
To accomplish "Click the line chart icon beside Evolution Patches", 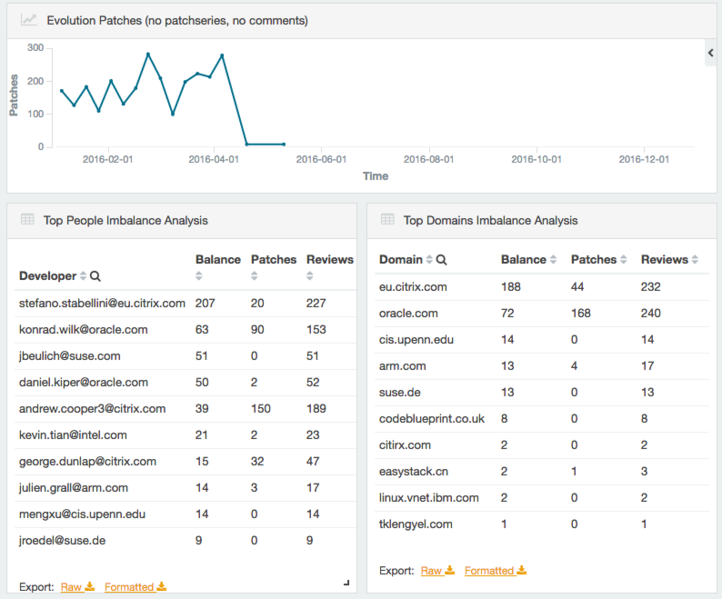I will [29, 20].
